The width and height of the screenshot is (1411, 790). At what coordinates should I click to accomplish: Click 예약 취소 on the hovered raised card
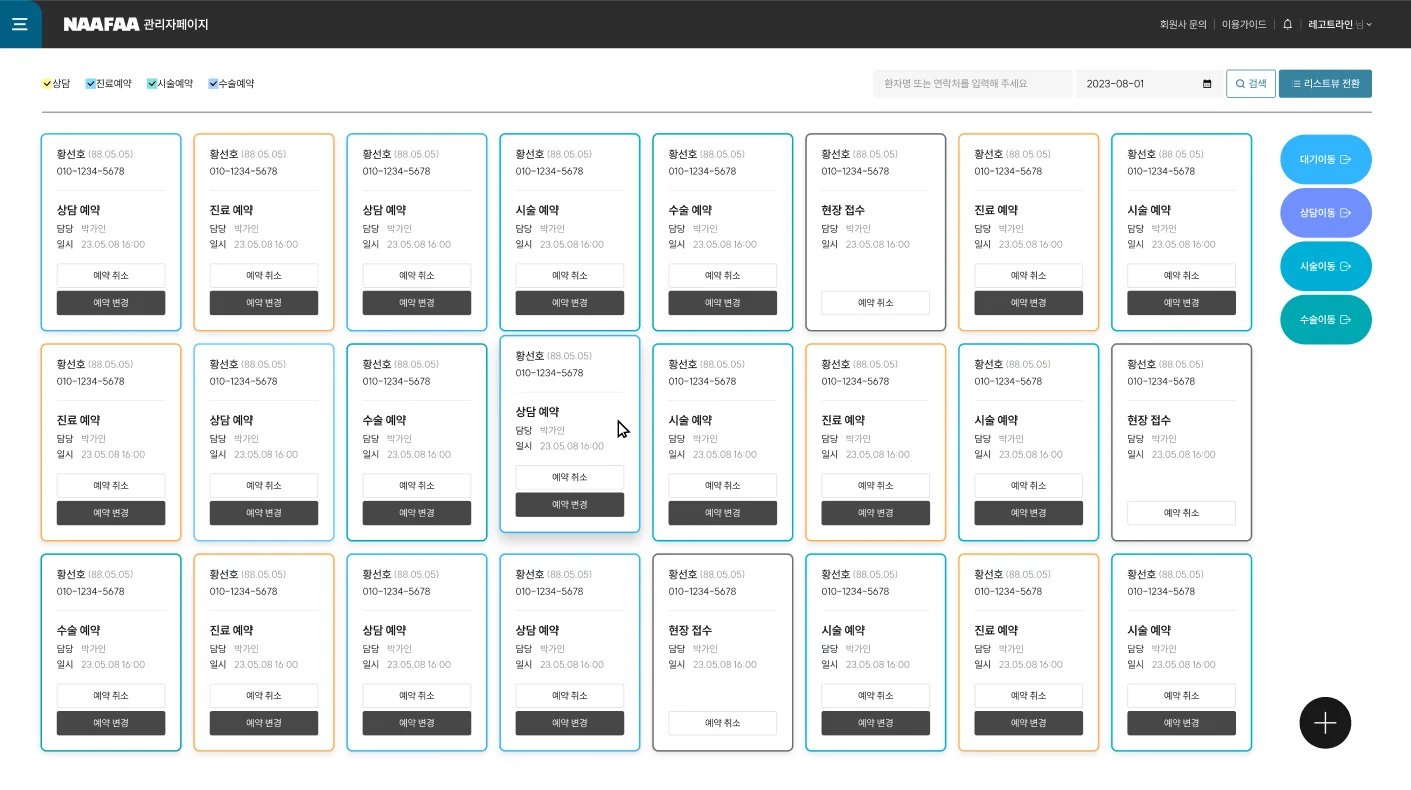pyautogui.click(x=570, y=477)
